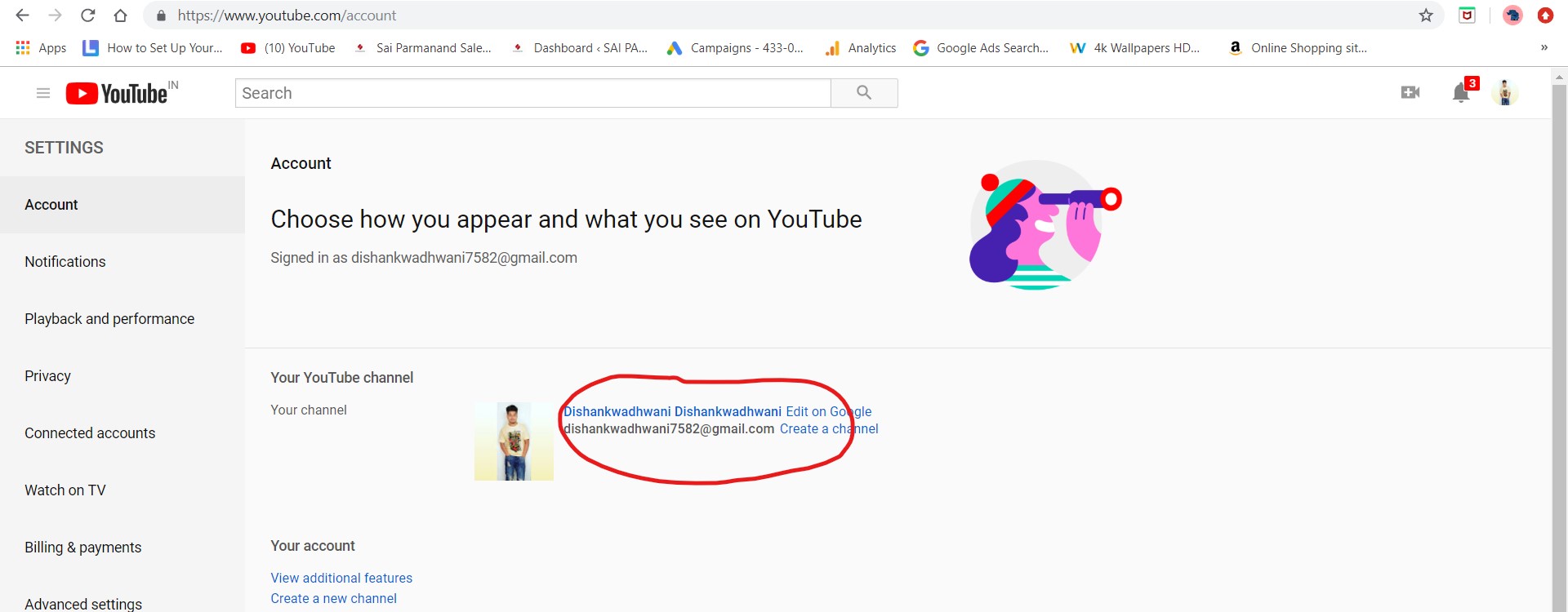The image size is (1568, 612).
Task: Open the YouTube account avatar menu
Action: [x=1505, y=93]
